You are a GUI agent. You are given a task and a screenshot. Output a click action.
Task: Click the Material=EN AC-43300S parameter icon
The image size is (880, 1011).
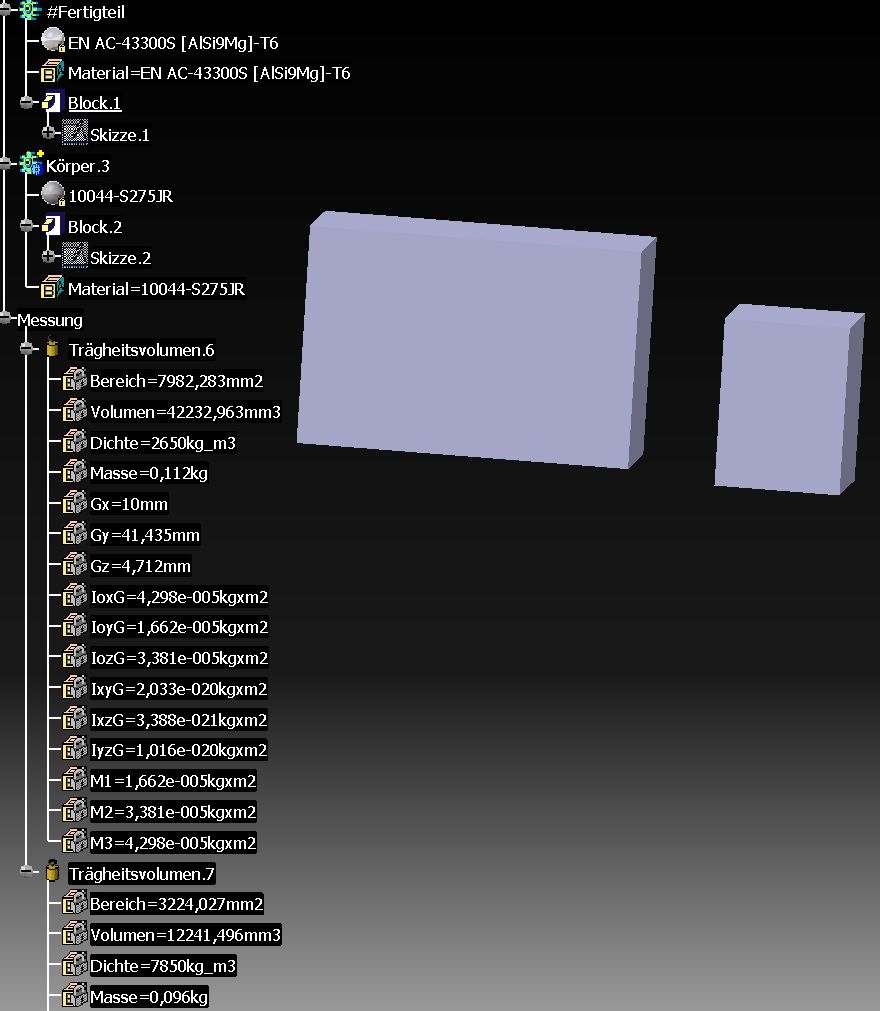[52, 72]
